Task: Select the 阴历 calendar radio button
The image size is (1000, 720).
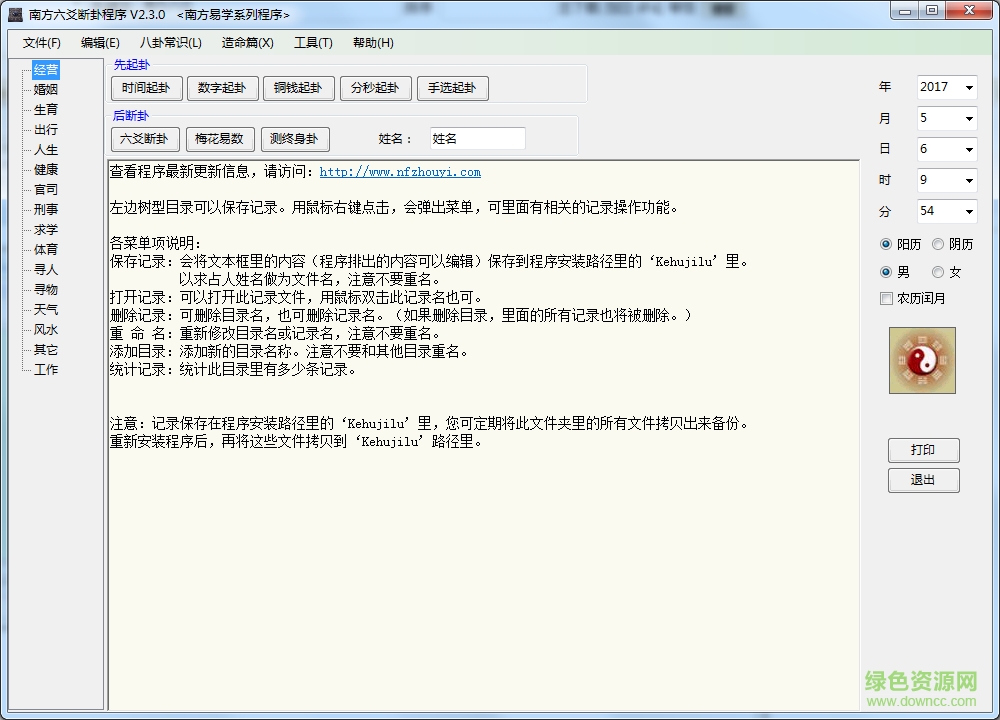Action: [x=938, y=243]
